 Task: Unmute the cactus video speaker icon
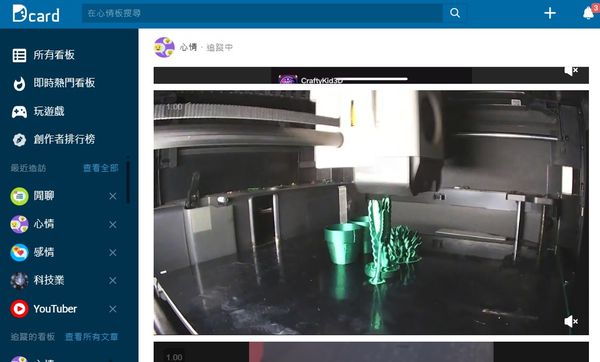coord(571,321)
